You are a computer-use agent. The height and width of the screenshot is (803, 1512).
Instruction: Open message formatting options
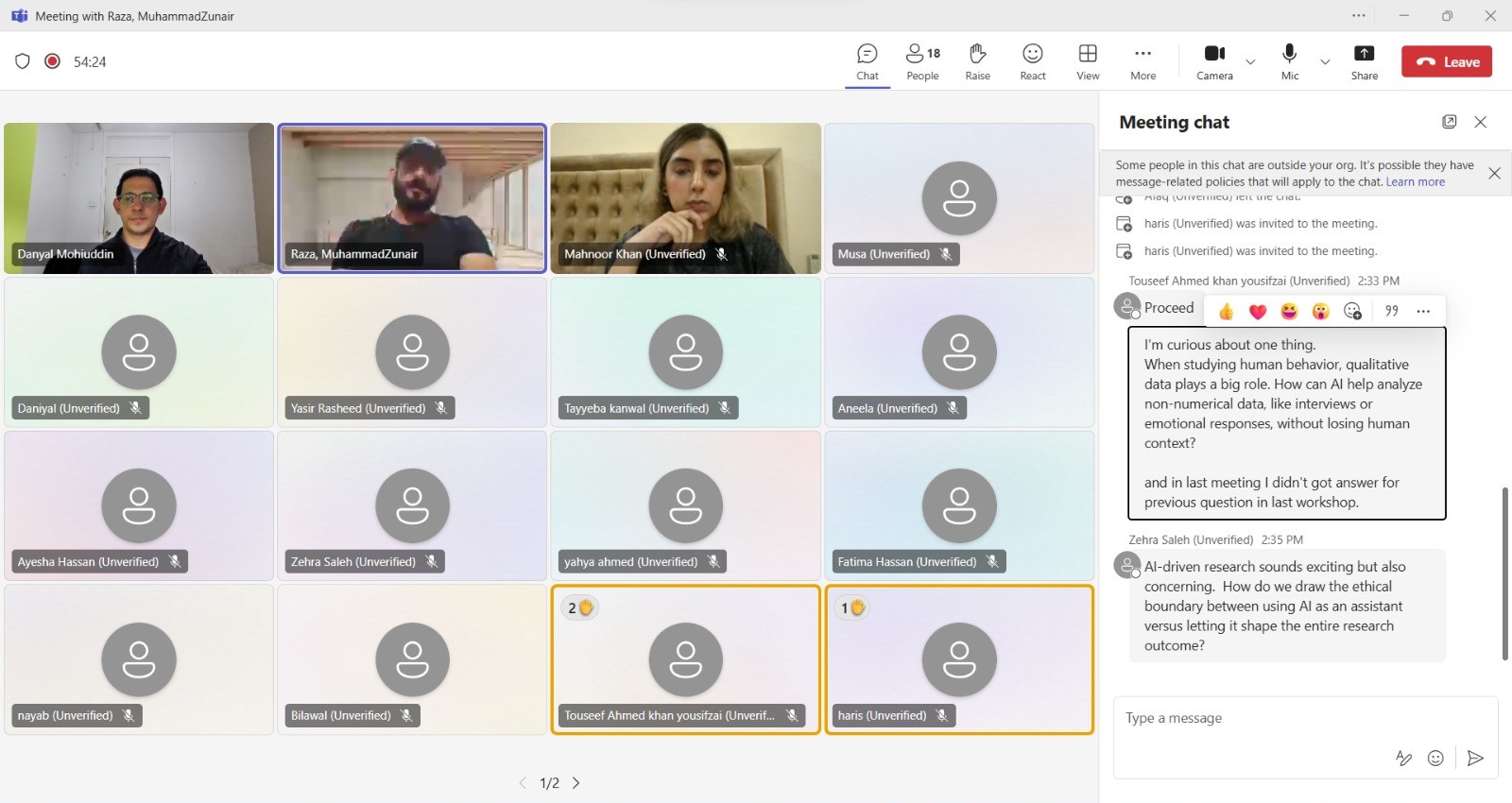(x=1404, y=758)
